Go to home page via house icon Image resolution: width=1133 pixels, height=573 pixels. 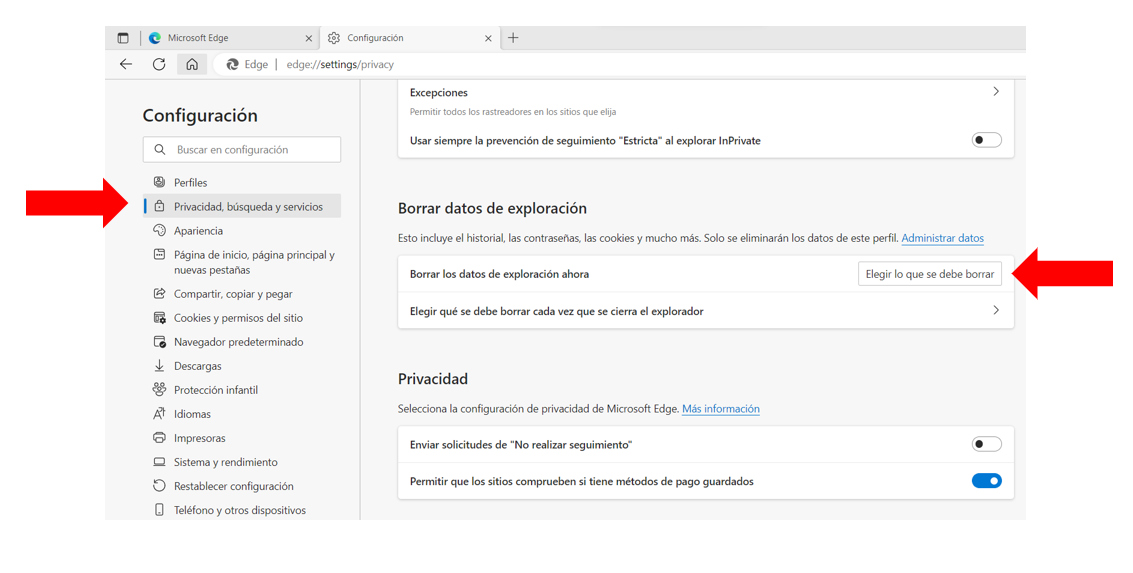pos(192,64)
